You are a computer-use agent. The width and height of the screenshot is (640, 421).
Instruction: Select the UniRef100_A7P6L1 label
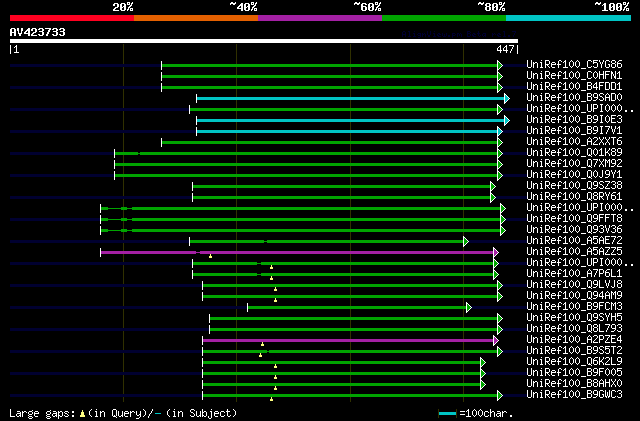(x=574, y=273)
